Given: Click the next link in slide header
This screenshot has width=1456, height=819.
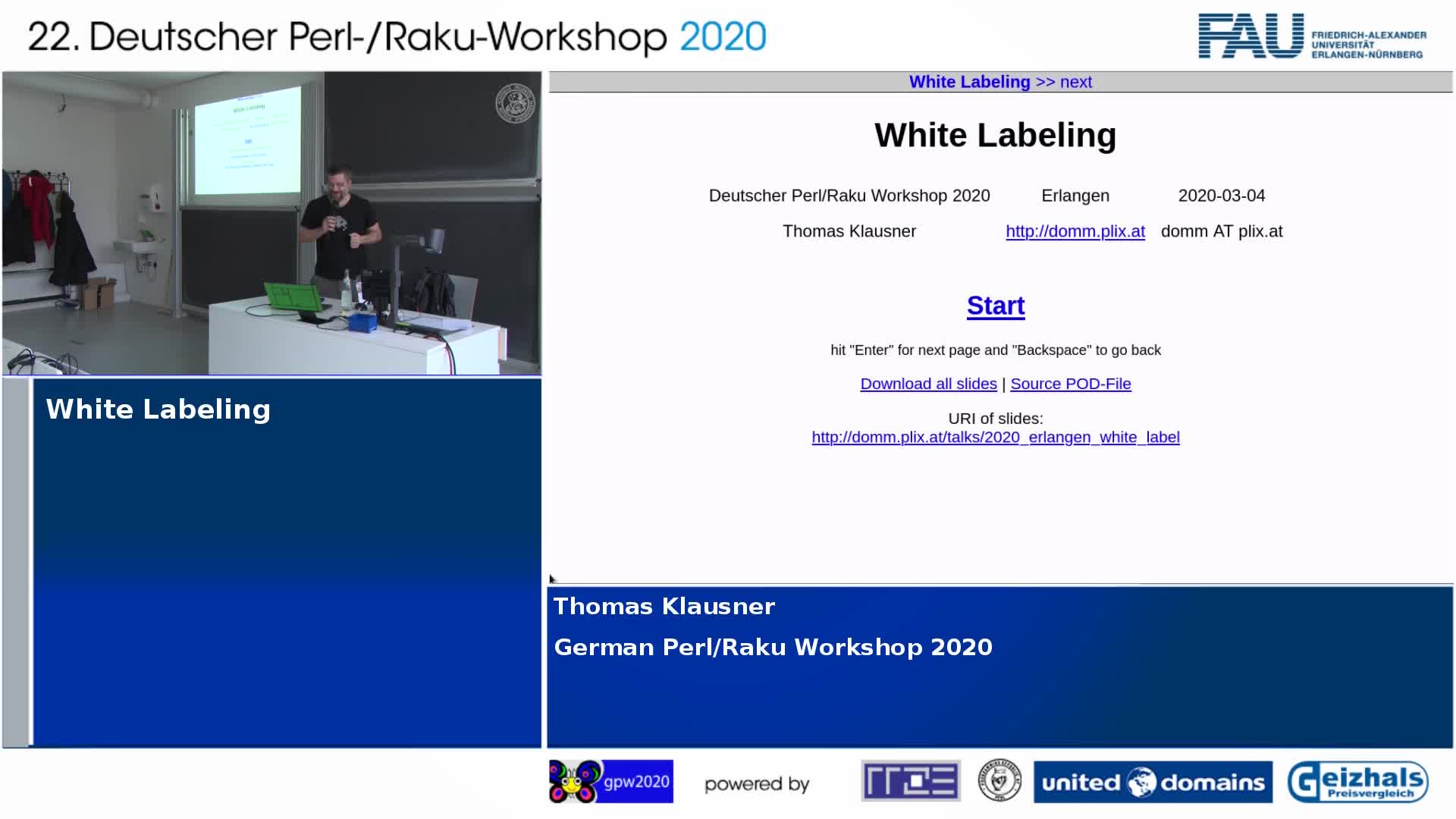Looking at the screenshot, I should pos(1075,82).
